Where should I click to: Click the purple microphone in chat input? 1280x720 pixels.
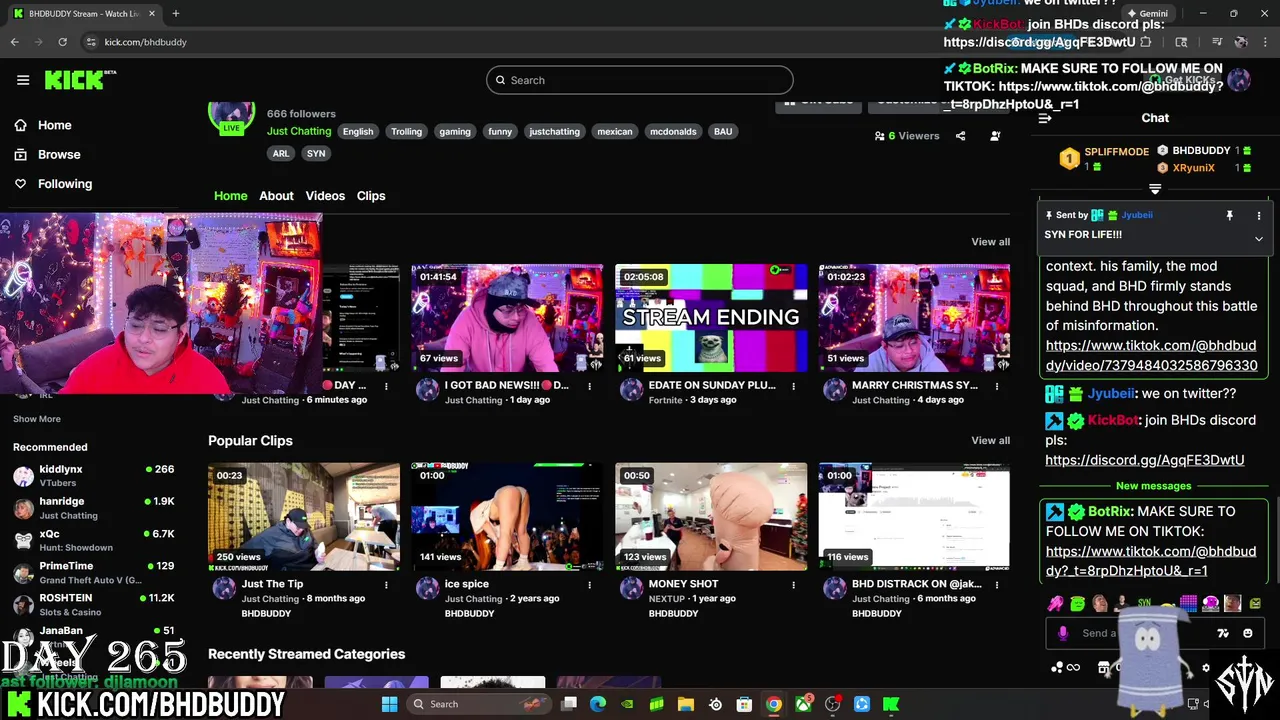click(x=1063, y=633)
